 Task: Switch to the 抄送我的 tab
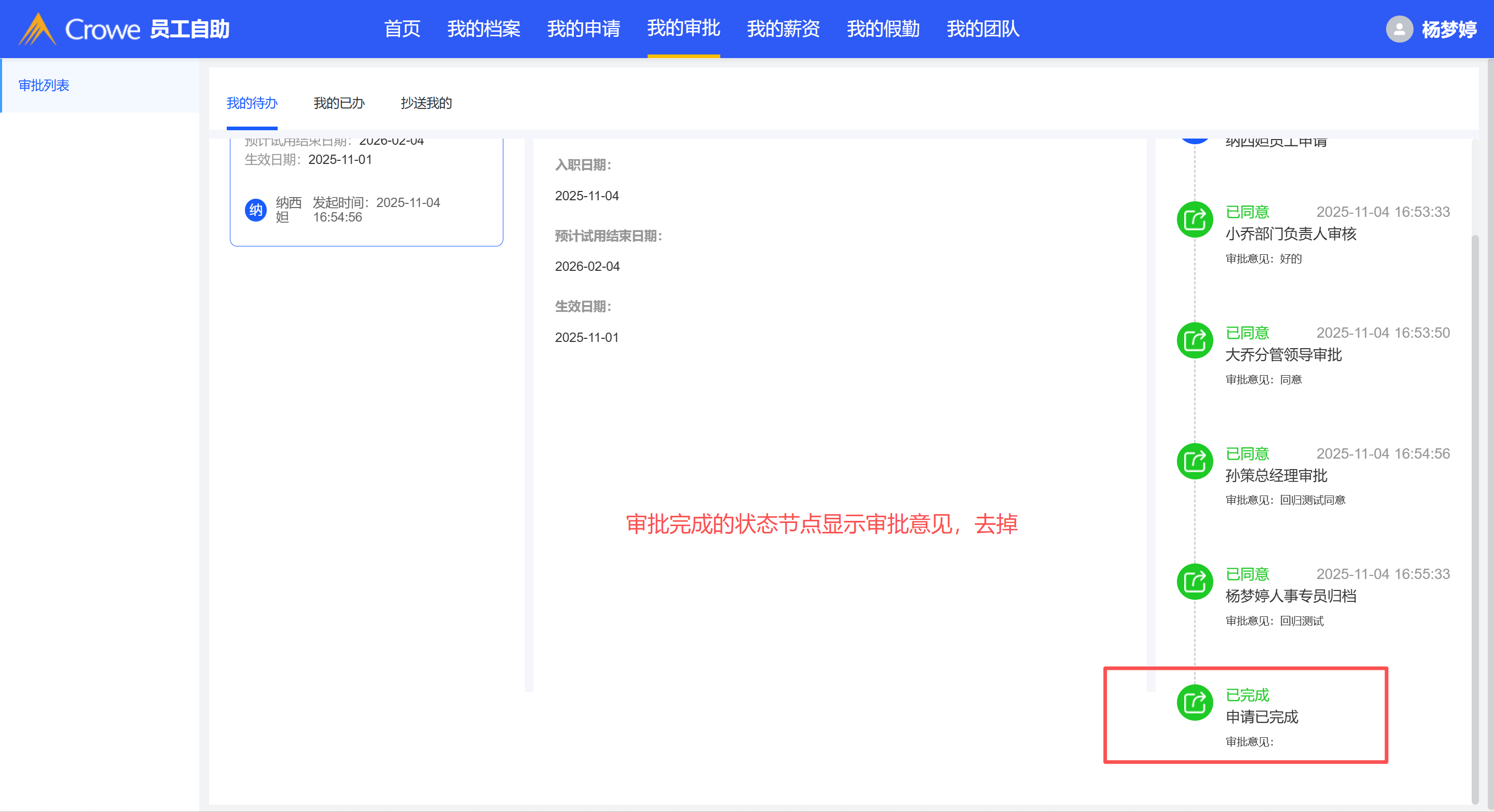click(x=426, y=103)
